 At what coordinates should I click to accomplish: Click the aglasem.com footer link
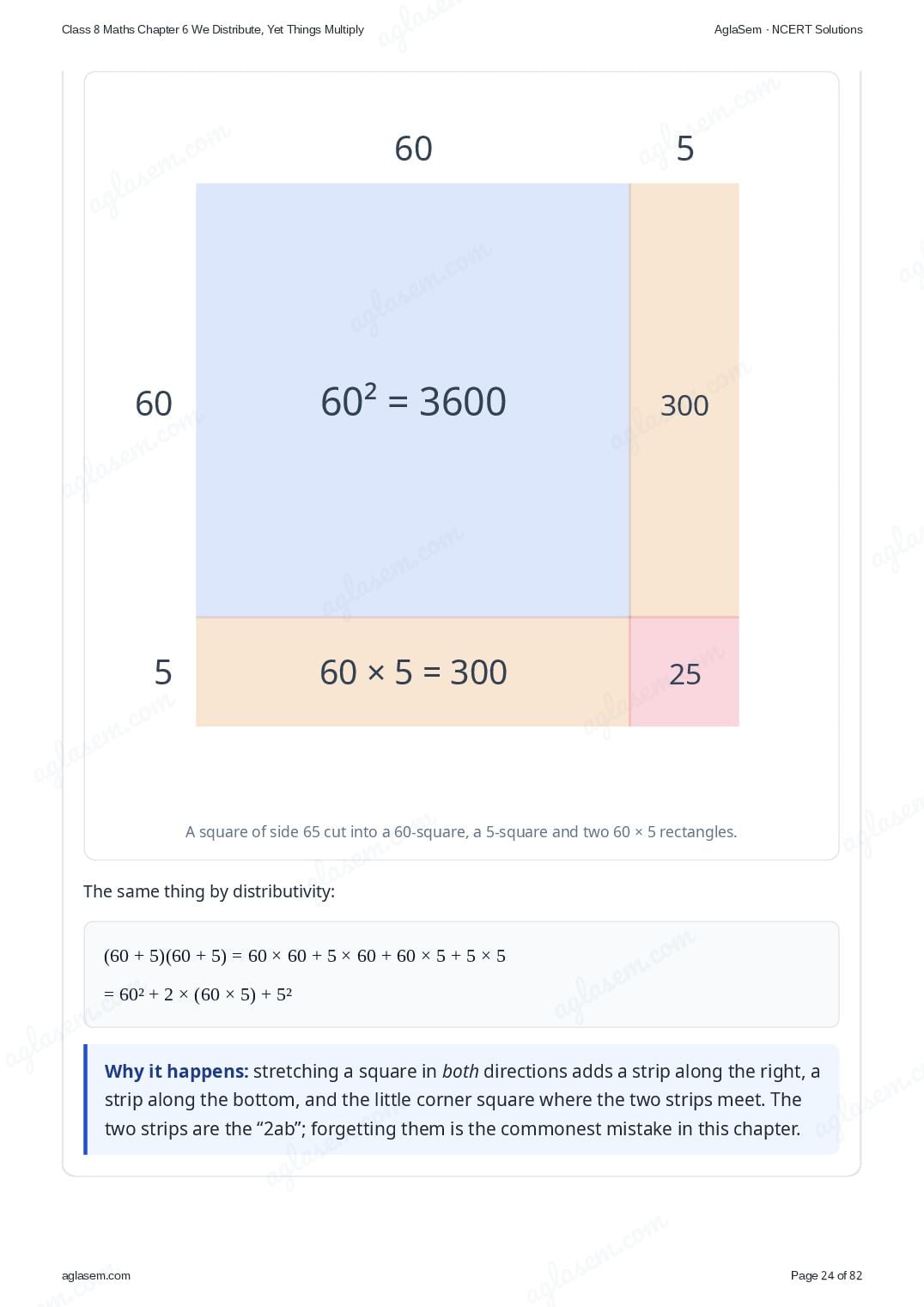click(96, 1275)
